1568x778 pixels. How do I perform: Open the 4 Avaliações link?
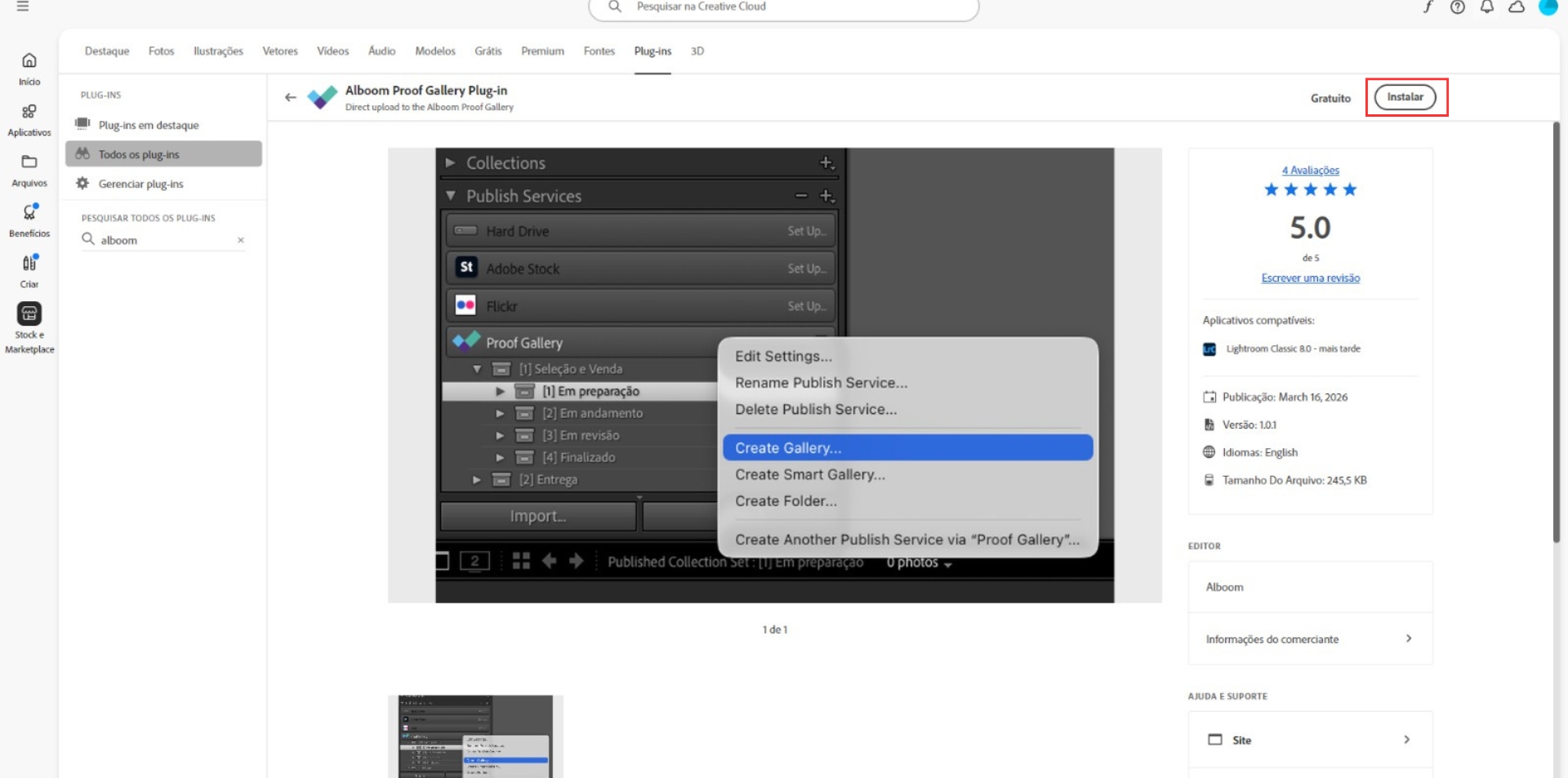pos(1310,171)
